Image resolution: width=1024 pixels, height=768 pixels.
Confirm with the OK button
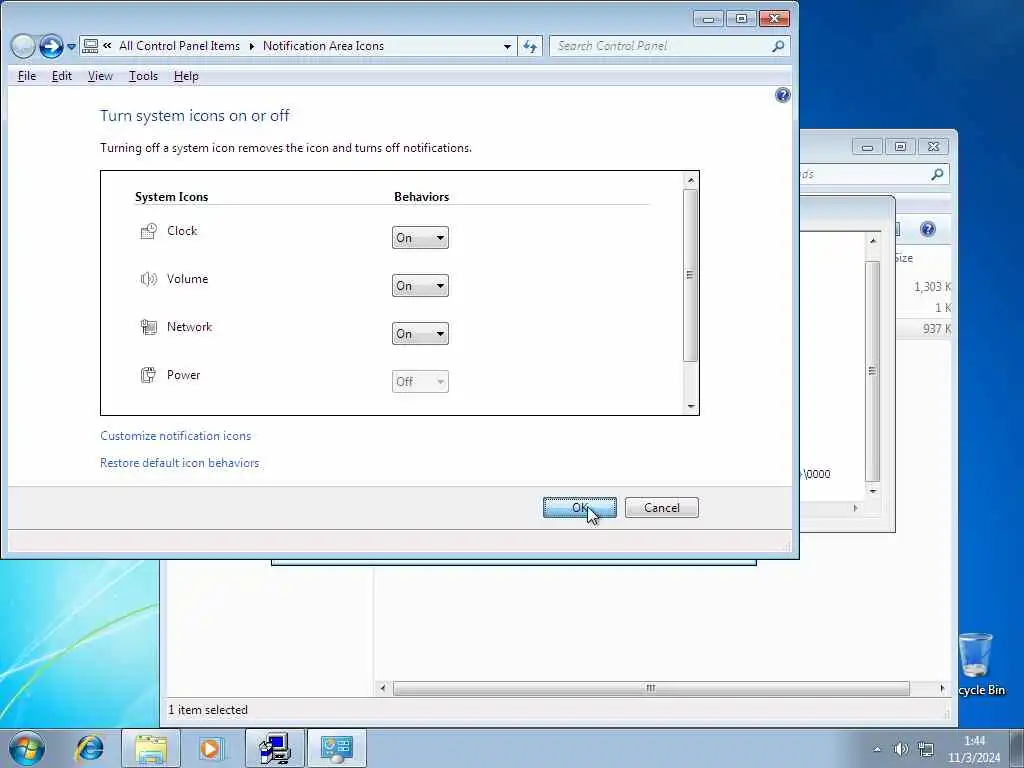click(x=579, y=507)
